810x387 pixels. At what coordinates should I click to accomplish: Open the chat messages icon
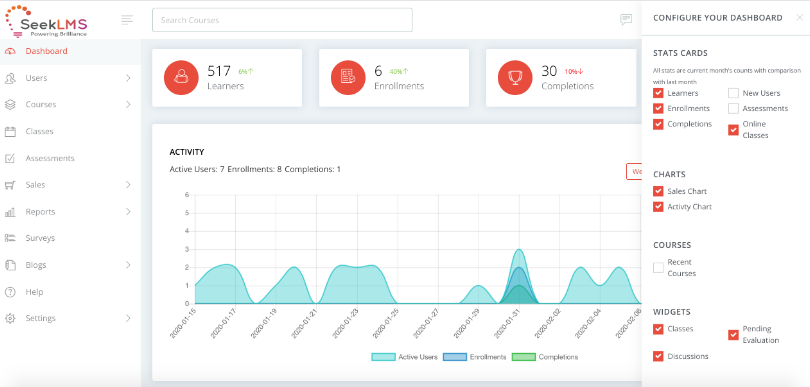626,20
